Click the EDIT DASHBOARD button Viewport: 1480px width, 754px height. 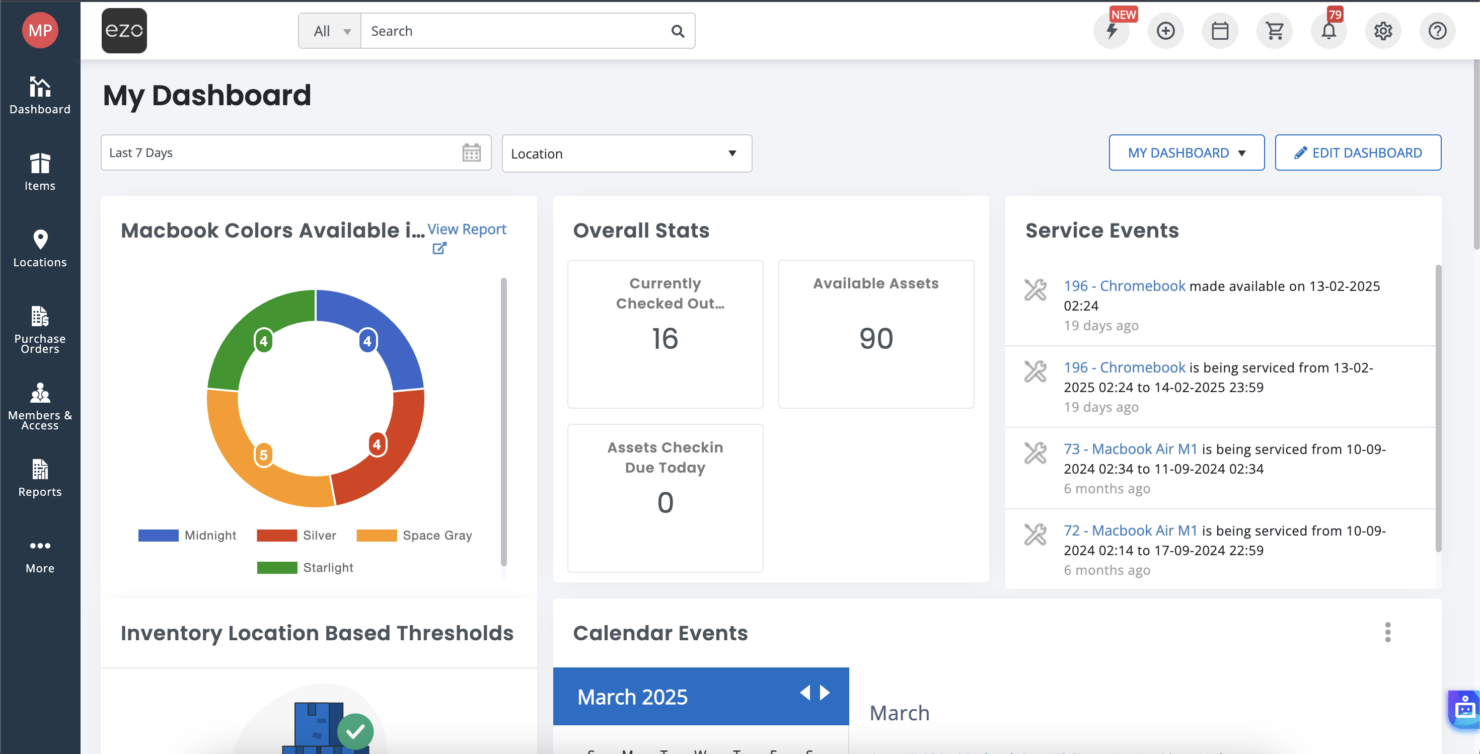tap(1358, 152)
